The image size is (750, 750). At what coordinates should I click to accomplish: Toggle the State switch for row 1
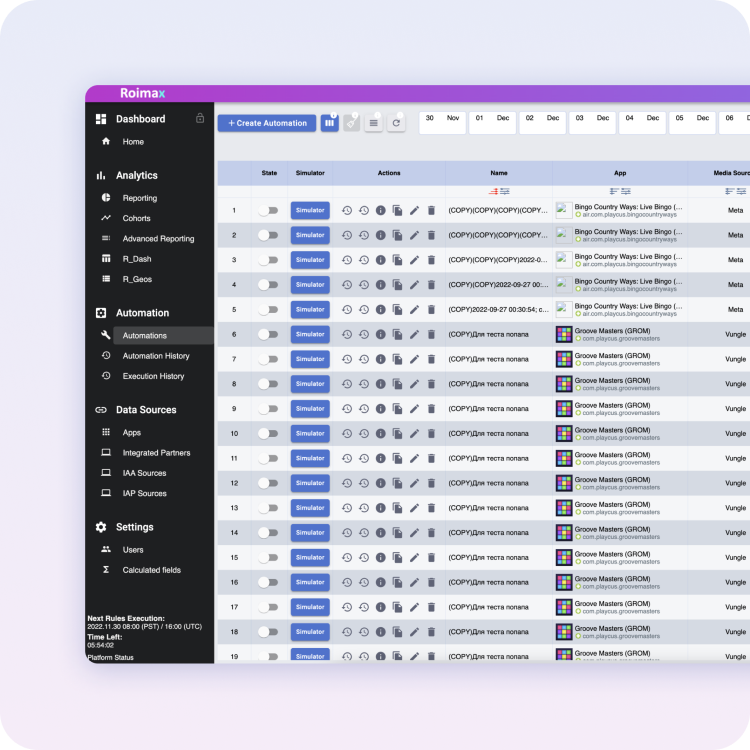coord(268,210)
